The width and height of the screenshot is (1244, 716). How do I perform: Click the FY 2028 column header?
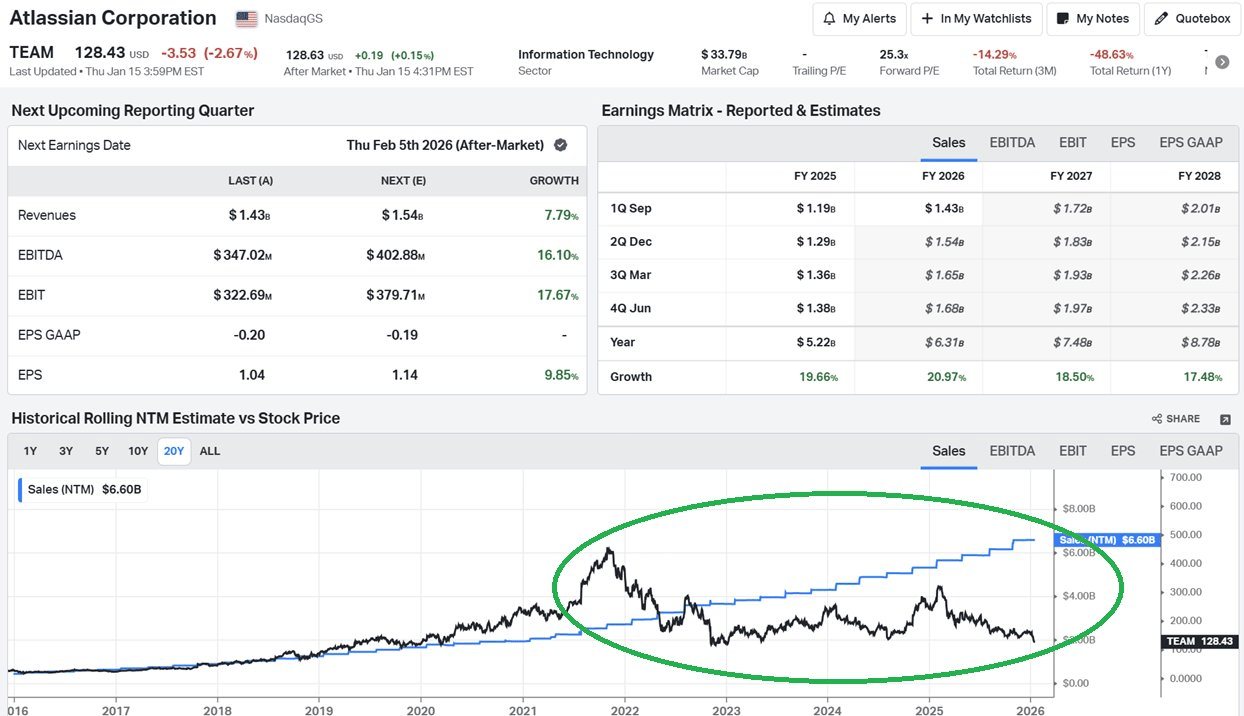[1199, 176]
